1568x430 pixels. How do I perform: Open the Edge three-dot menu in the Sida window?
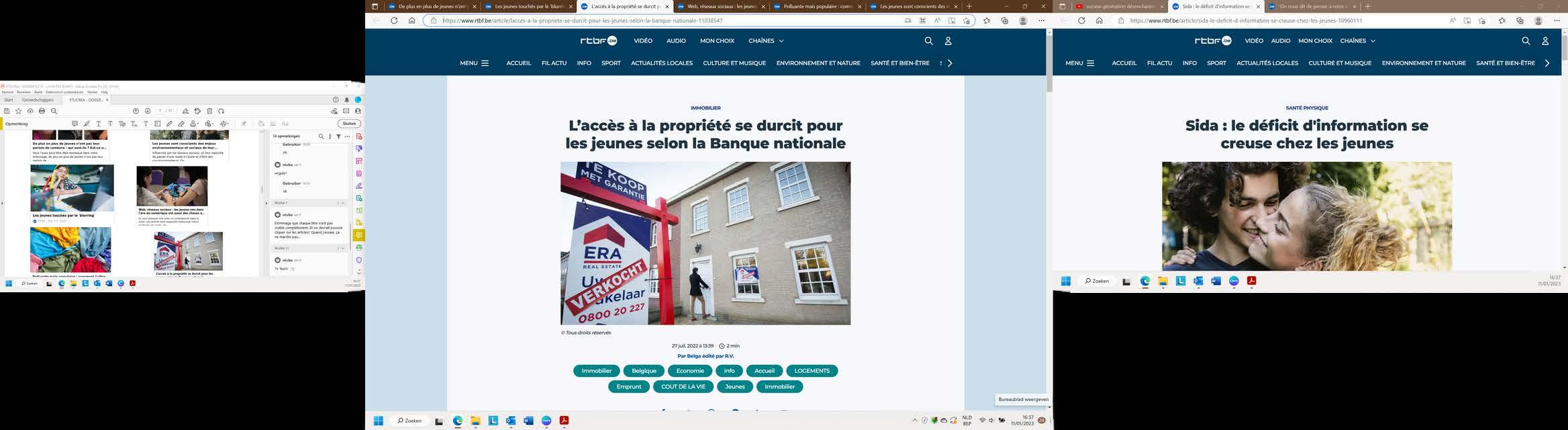click(1557, 21)
